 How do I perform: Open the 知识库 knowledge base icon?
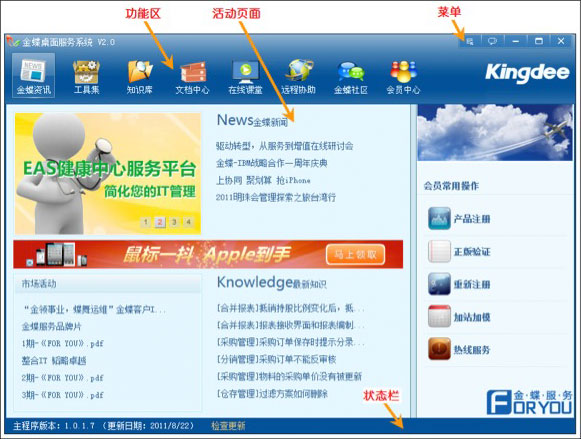coord(140,76)
